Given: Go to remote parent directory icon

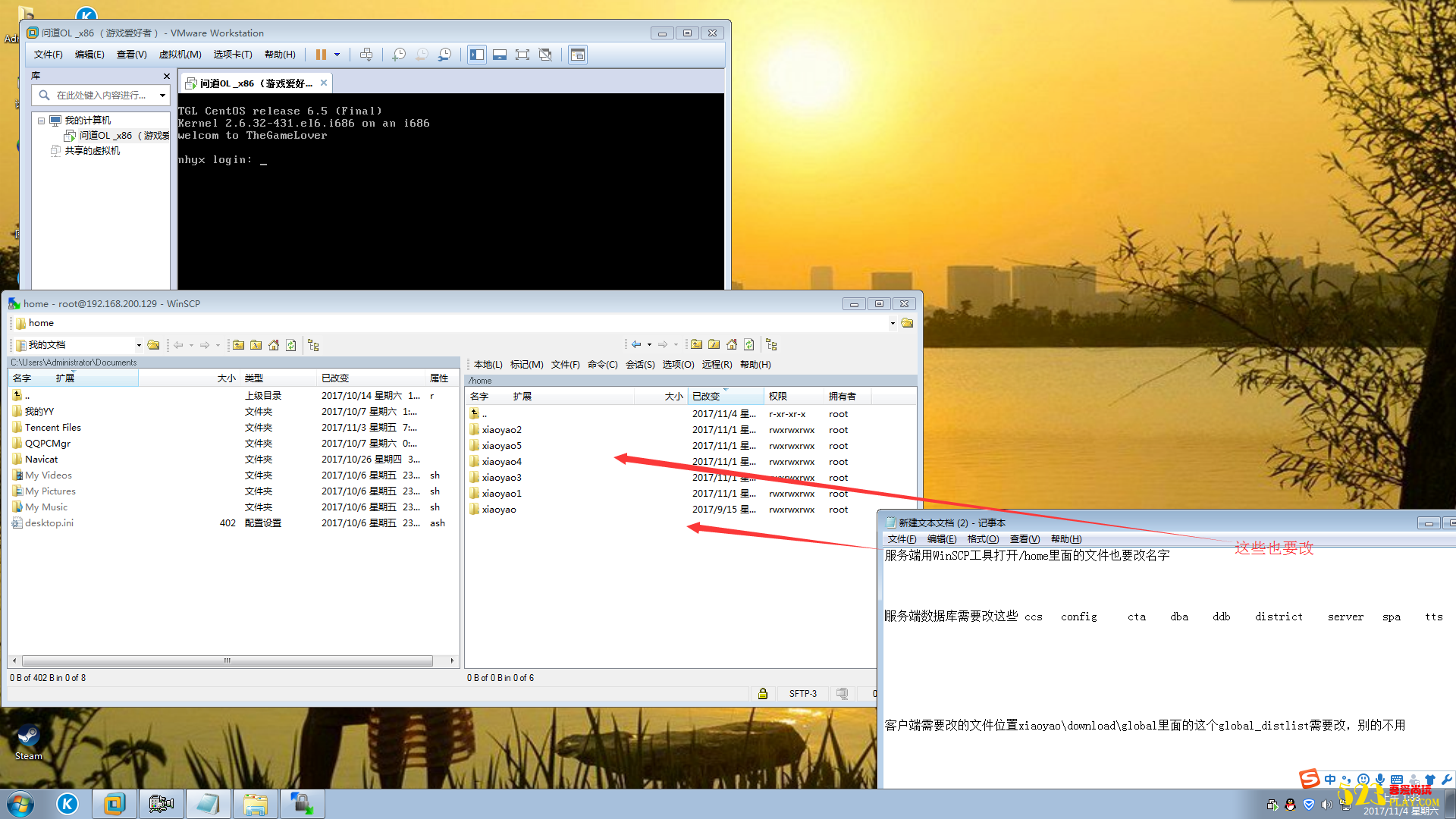Looking at the screenshot, I should tap(696, 344).
